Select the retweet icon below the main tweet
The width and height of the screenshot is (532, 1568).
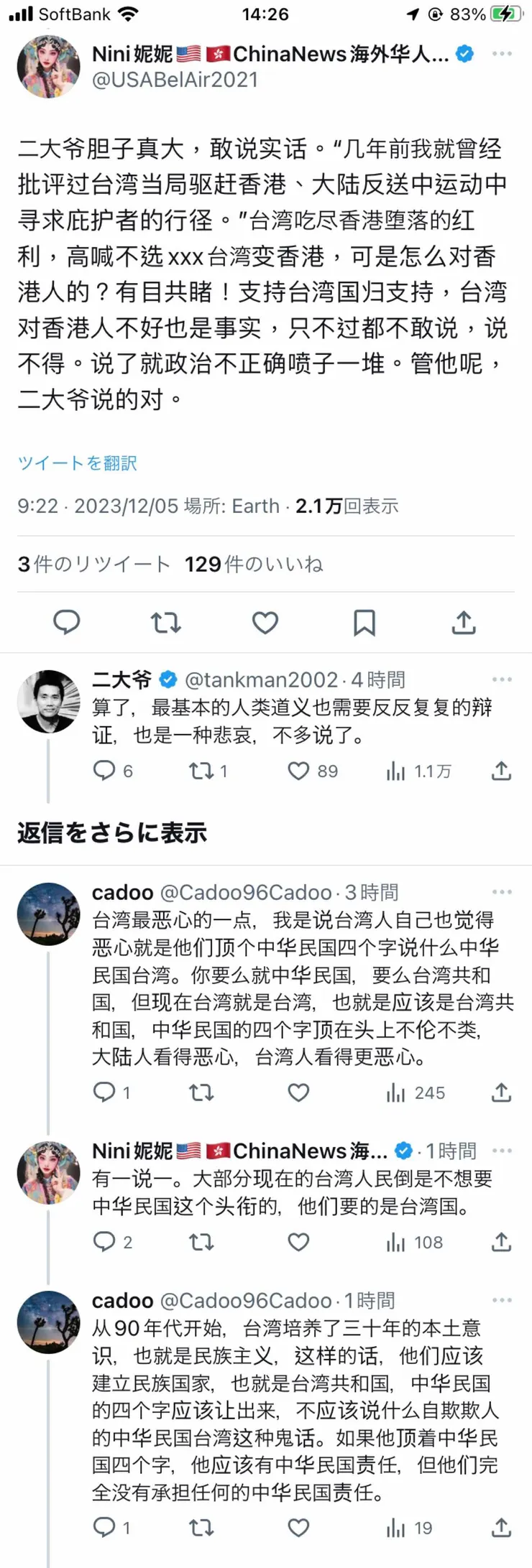[x=165, y=622]
